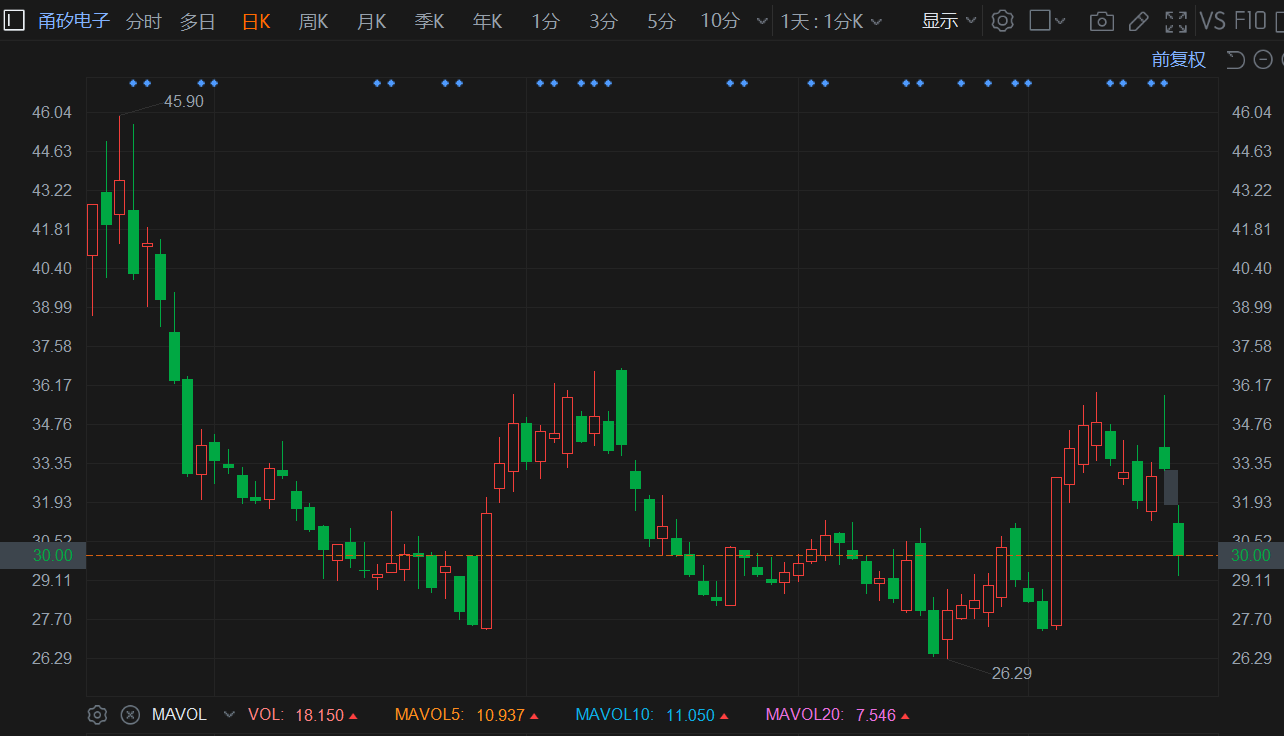Viewport: 1284px width, 736px height.
Task: Click the 甬矽电子 stock name
Action: 74,21
